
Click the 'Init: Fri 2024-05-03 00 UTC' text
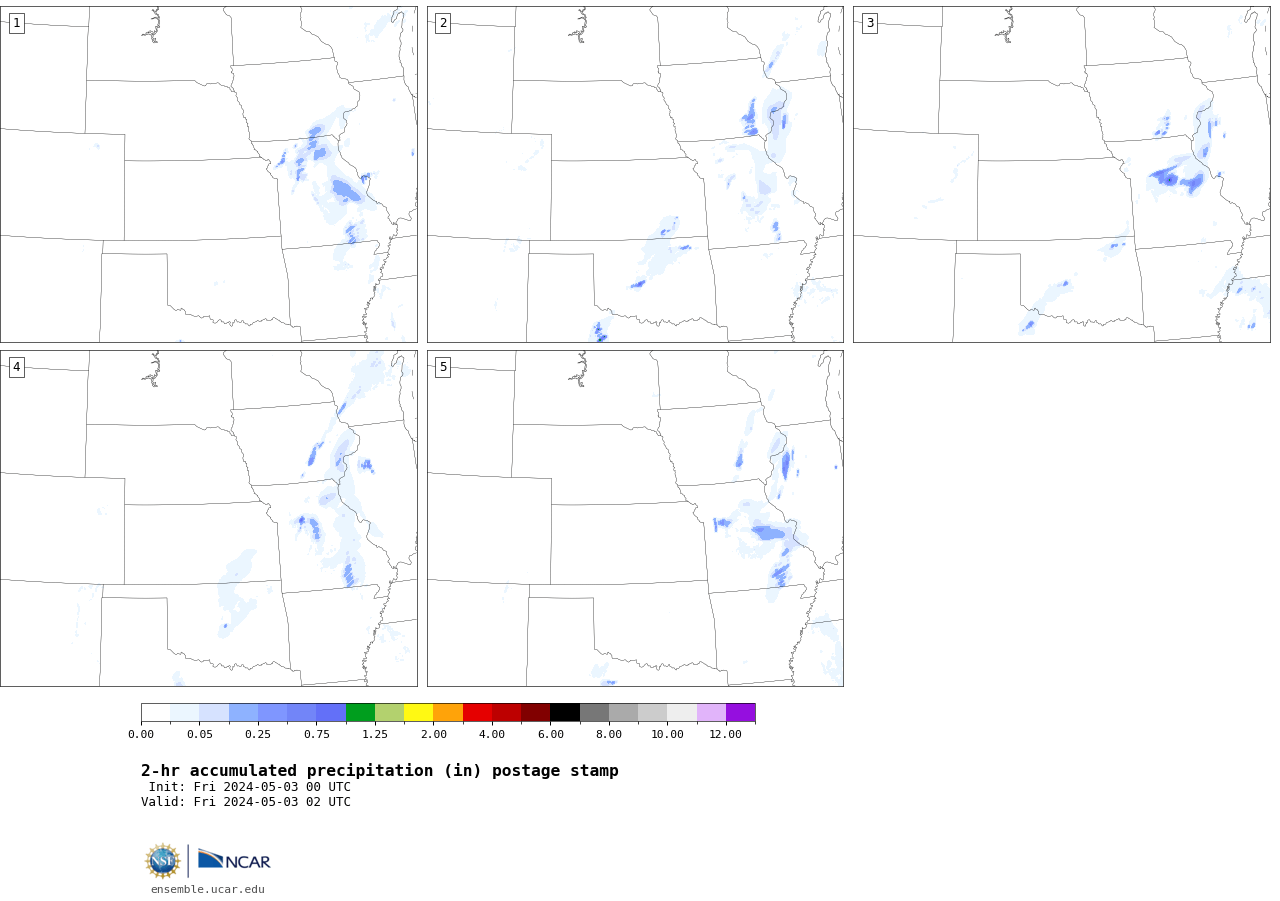click(x=250, y=787)
